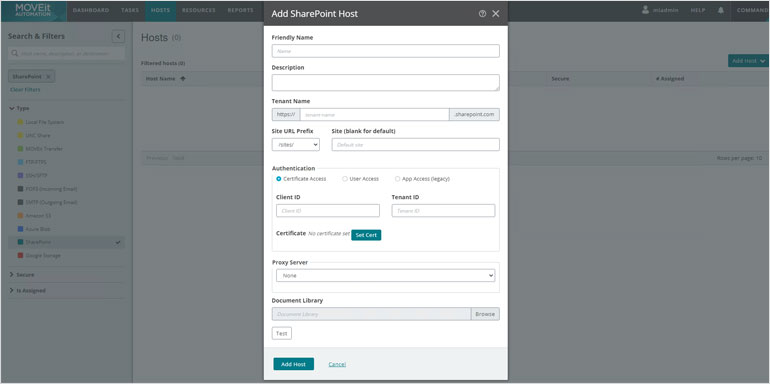
Task: Go to Resources in top navigation
Action: (199, 10)
